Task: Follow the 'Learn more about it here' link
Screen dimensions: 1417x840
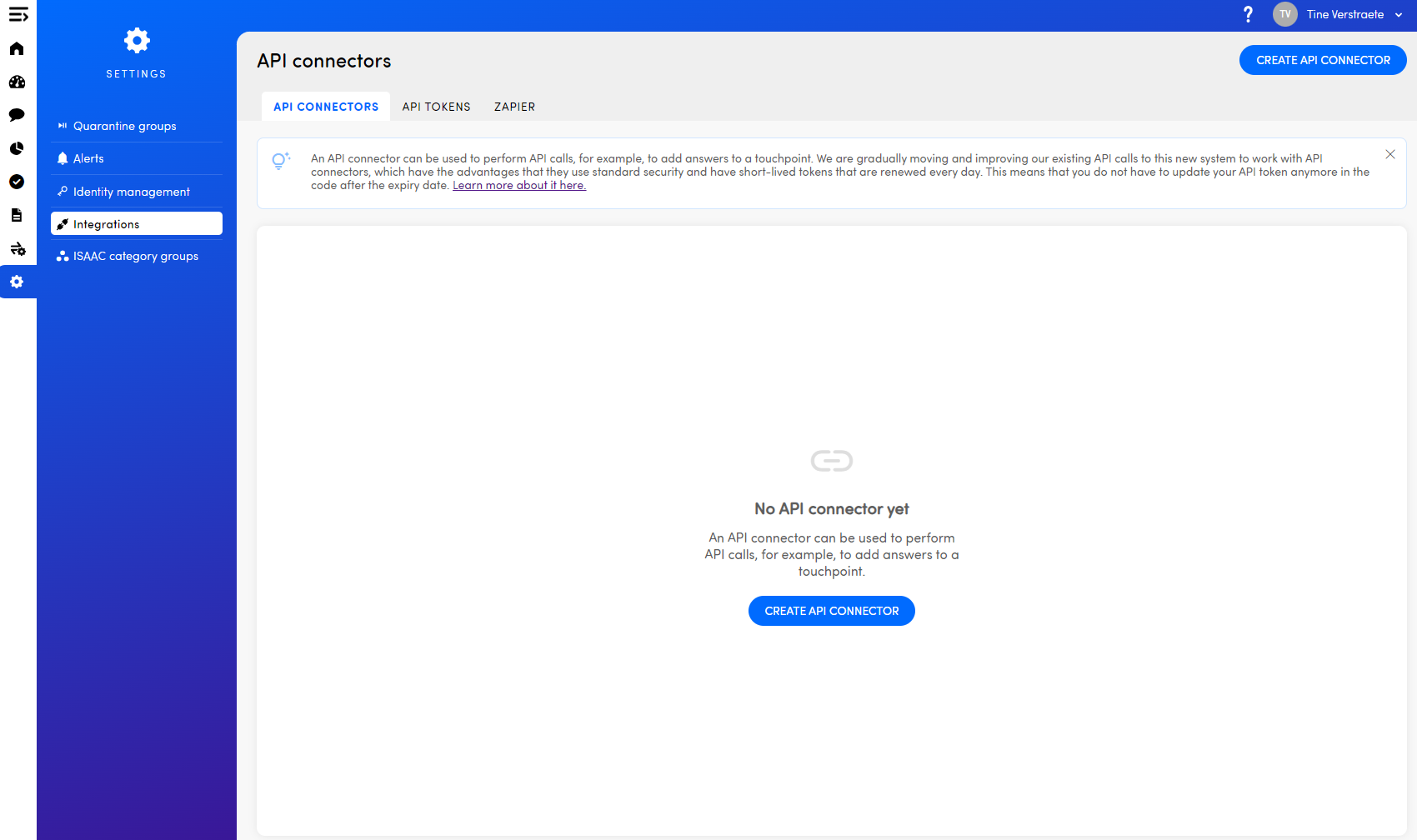Action: click(518, 186)
